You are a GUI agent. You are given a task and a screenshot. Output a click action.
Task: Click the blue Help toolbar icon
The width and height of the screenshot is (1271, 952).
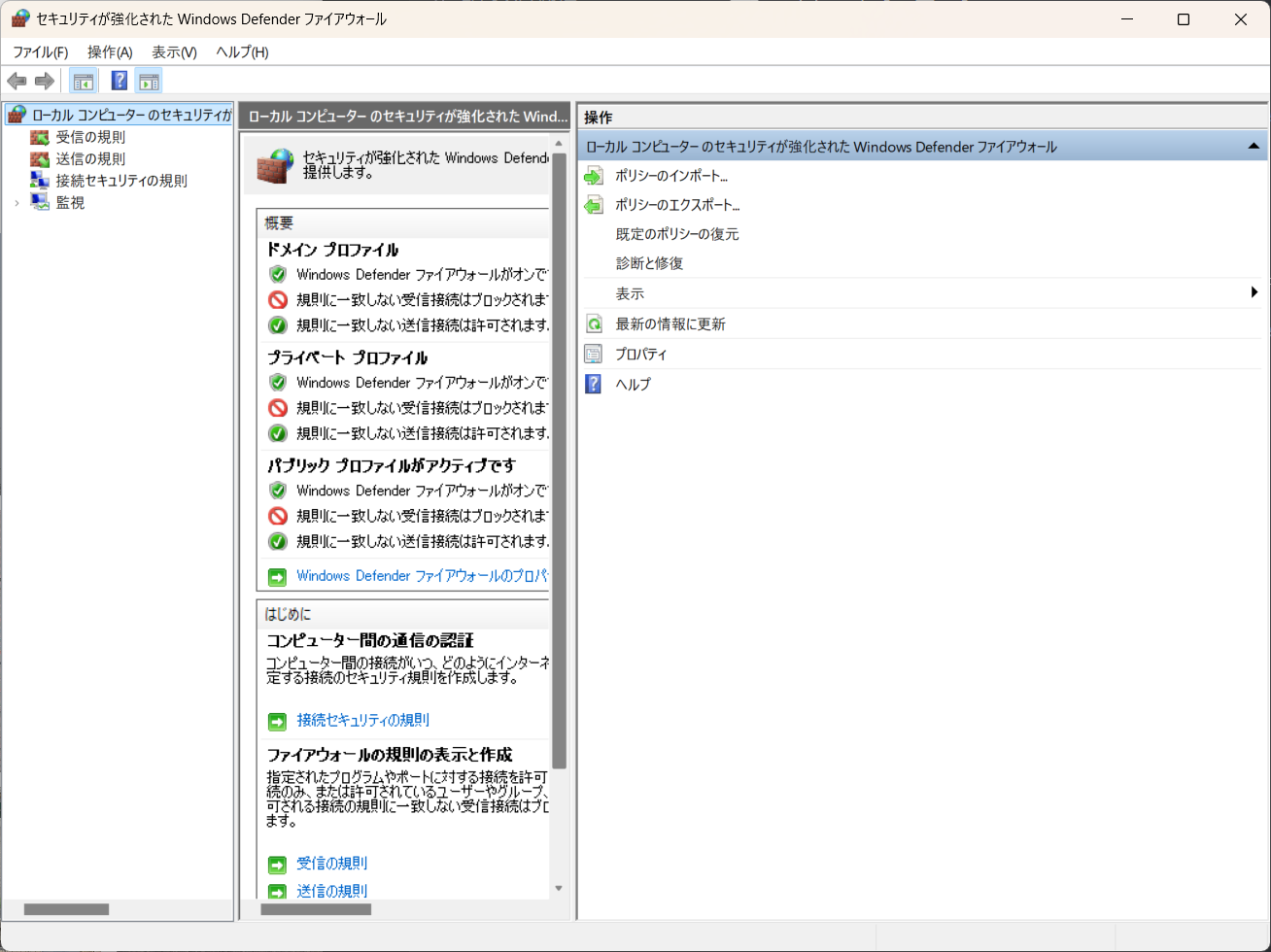pyautogui.click(x=120, y=81)
